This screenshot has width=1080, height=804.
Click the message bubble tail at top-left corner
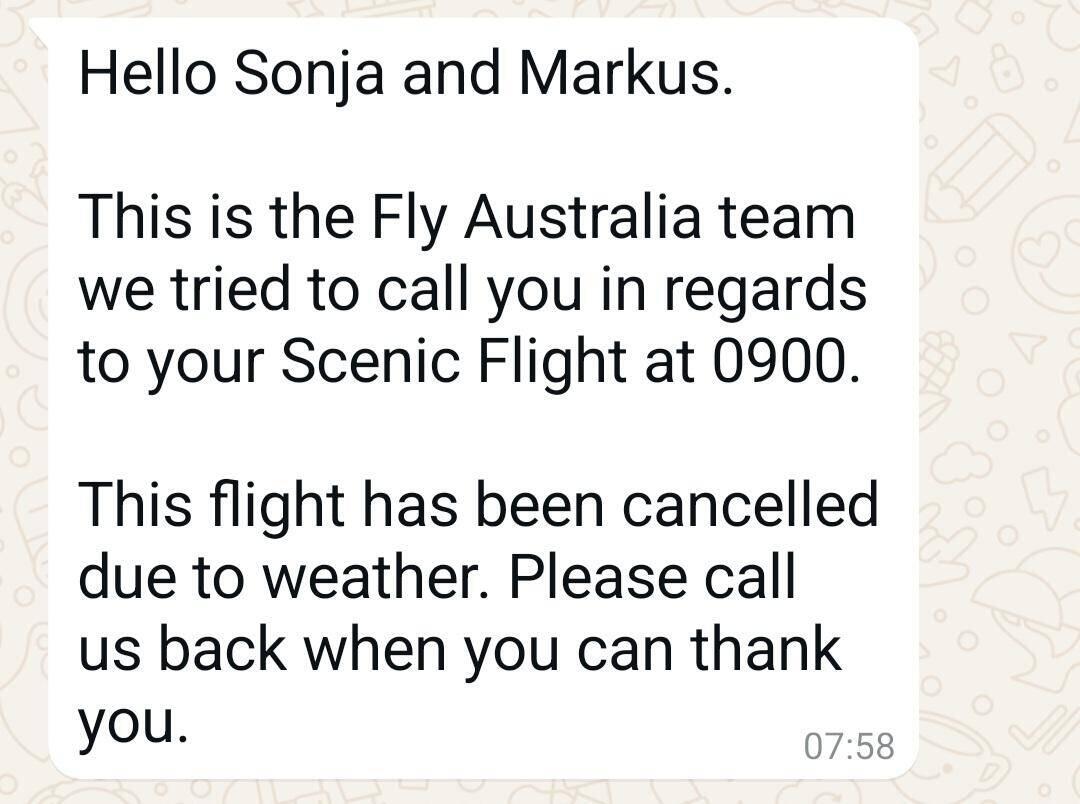(39, 34)
